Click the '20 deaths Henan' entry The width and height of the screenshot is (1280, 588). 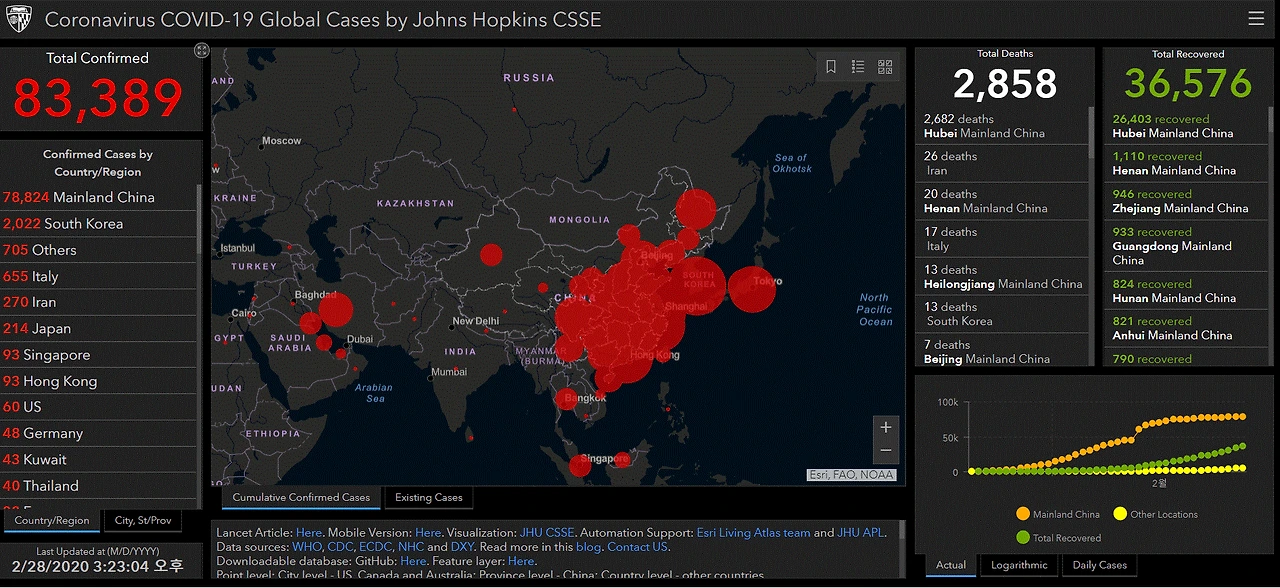(1002, 201)
